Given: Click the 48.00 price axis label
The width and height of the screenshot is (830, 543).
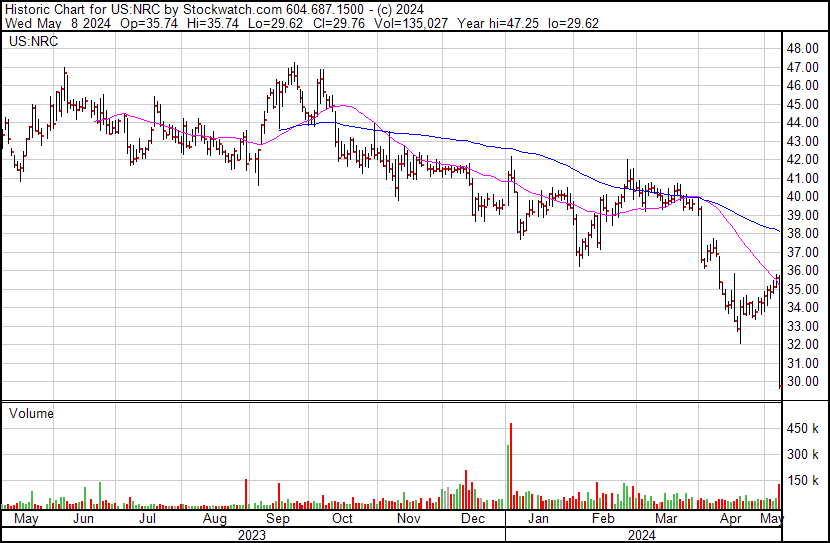Looking at the screenshot, I should point(803,48).
